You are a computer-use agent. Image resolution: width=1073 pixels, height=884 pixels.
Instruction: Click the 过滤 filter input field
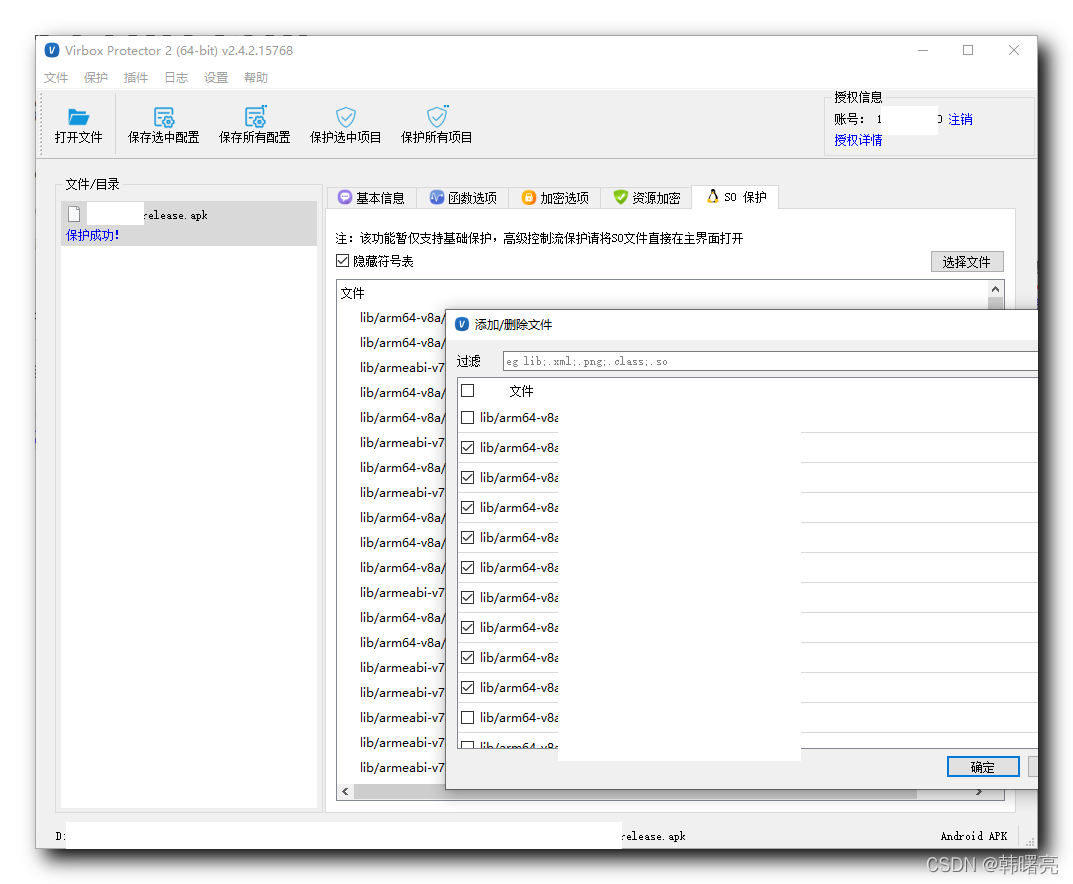click(770, 361)
